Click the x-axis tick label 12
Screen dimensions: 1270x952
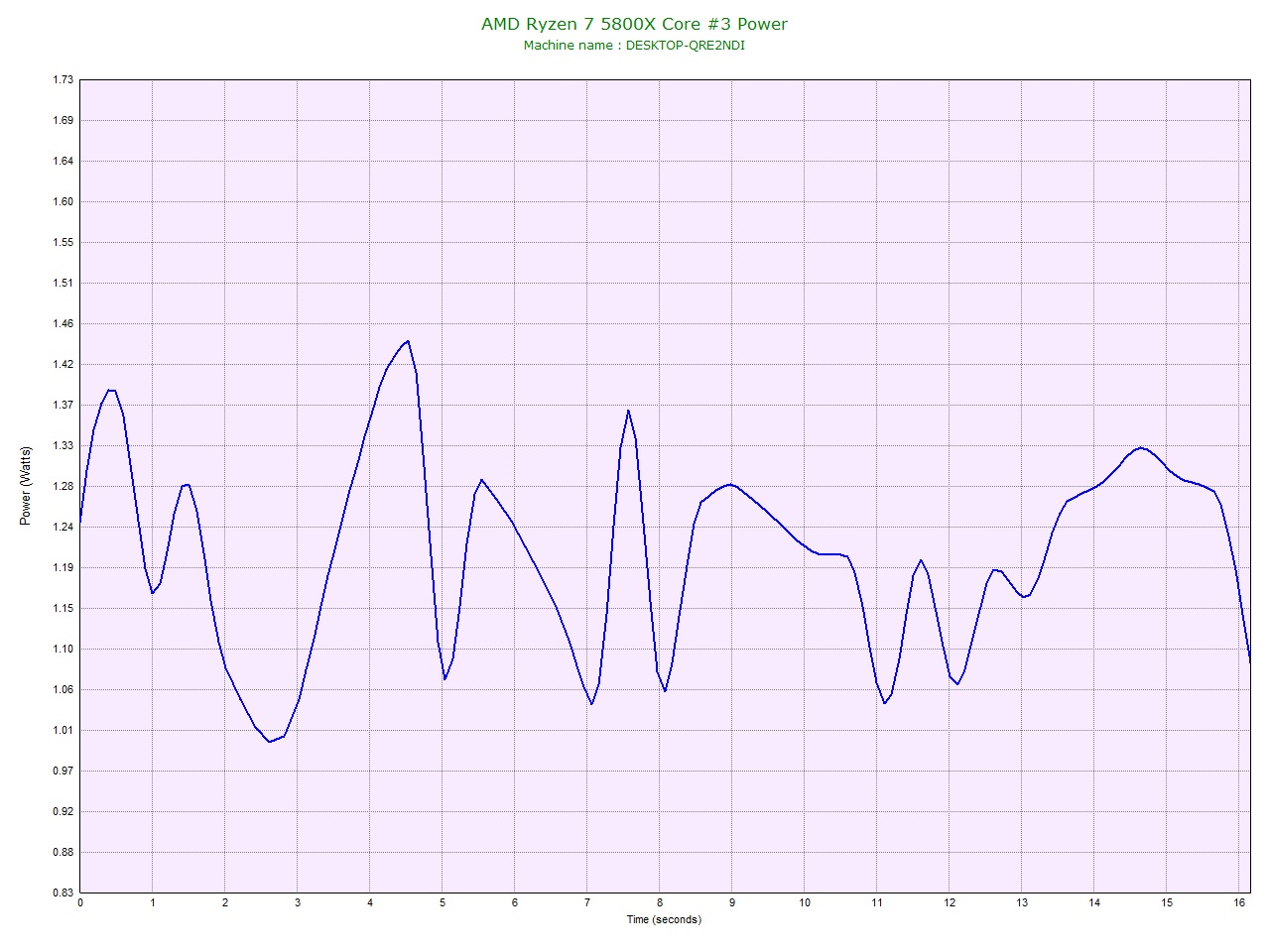(x=949, y=902)
